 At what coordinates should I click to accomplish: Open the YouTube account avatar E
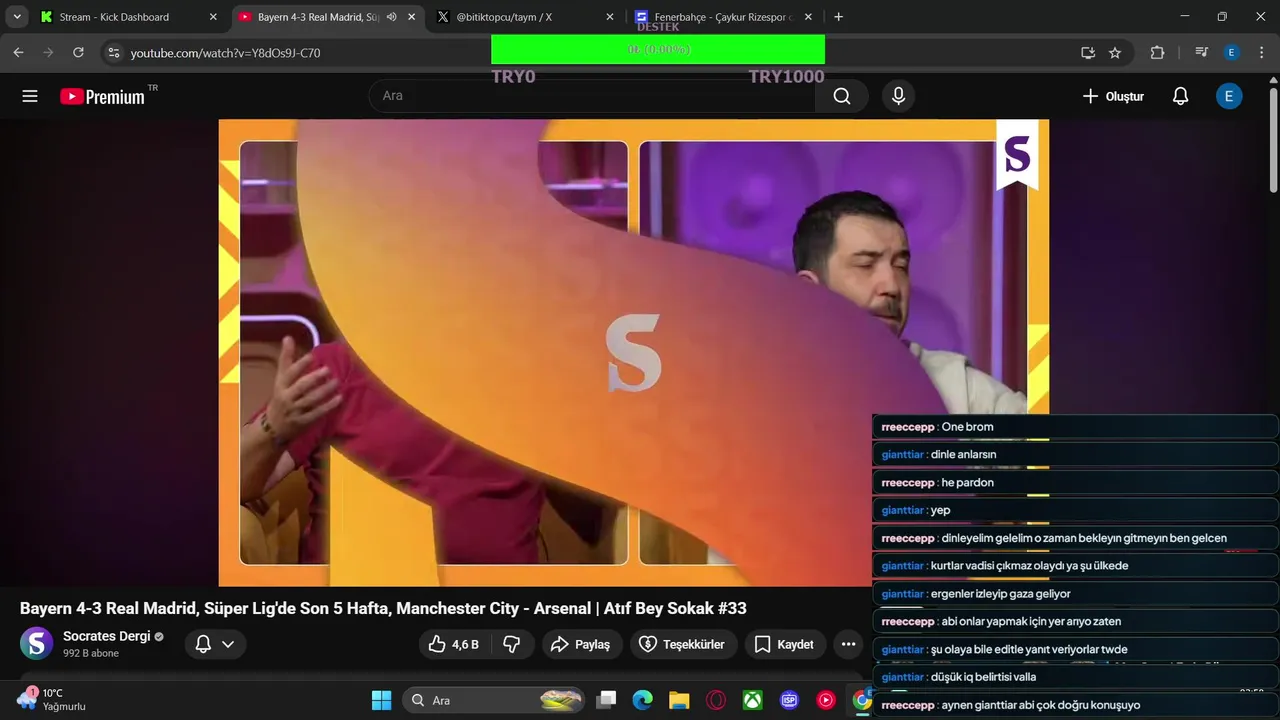[x=1229, y=96]
